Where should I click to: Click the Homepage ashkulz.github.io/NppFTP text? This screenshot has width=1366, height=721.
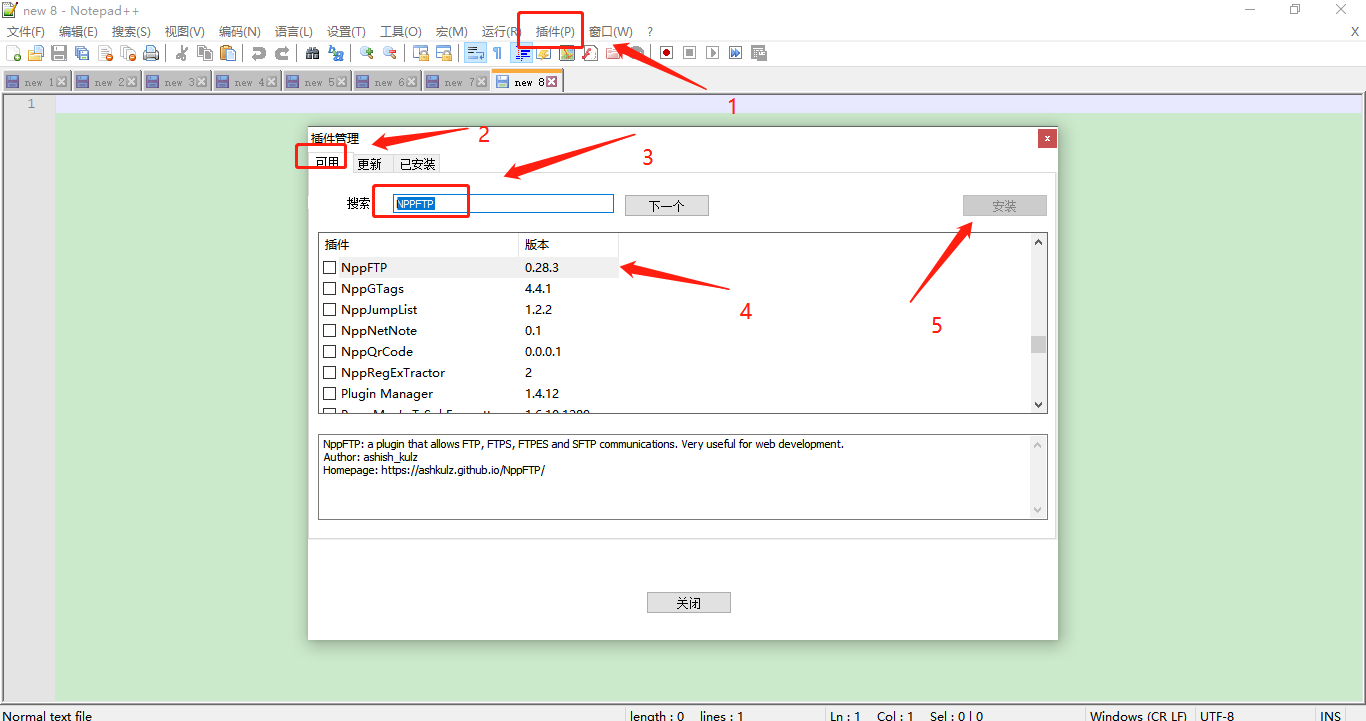tap(434, 470)
